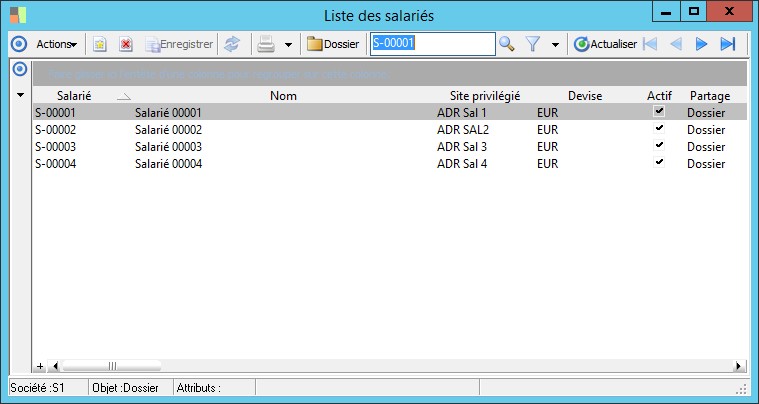Click the Attributs status bar entry
The height and width of the screenshot is (404, 759).
pyautogui.click(x=198, y=388)
